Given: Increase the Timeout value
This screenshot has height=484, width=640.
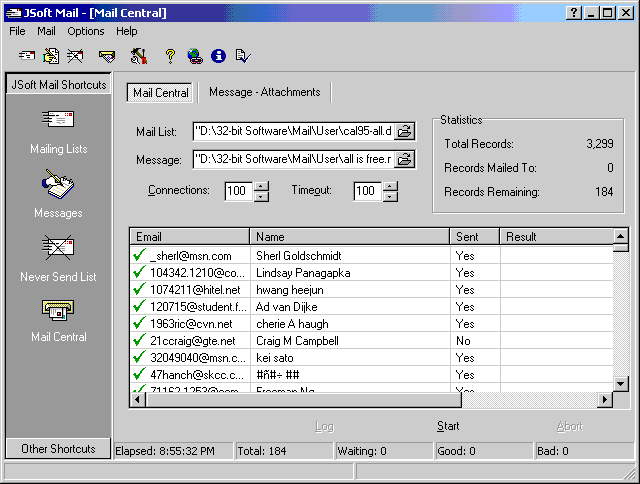Looking at the screenshot, I should pyautogui.click(x=390, y=186).
